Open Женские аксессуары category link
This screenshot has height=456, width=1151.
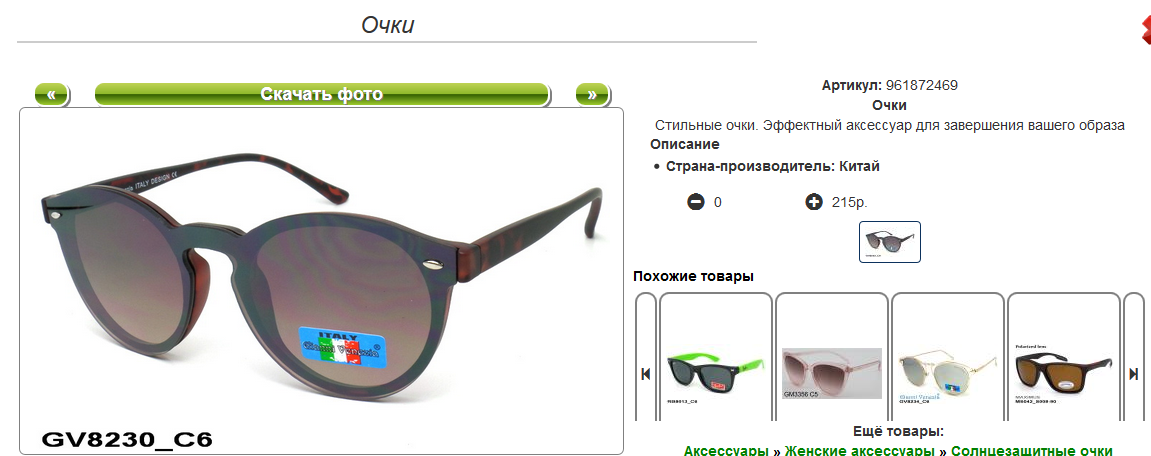pyautogui.click(x=860, y=450)
